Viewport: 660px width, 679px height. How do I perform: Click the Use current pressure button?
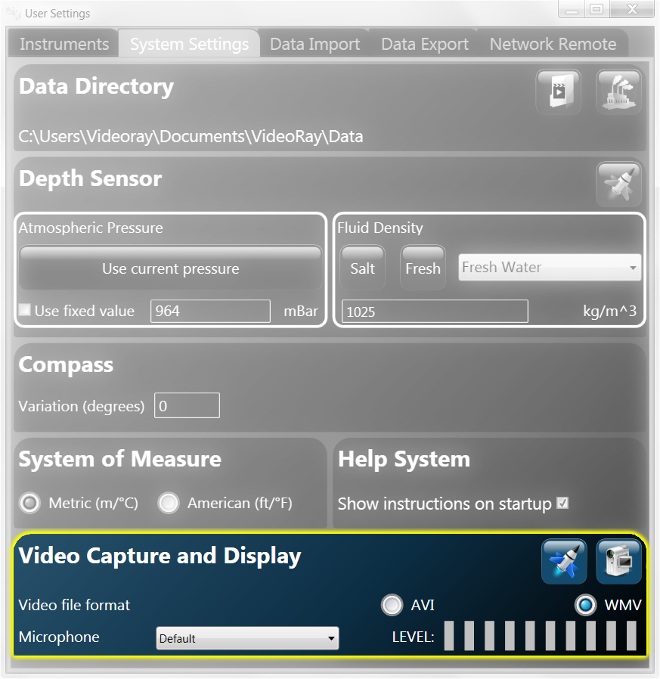point(171,268)
